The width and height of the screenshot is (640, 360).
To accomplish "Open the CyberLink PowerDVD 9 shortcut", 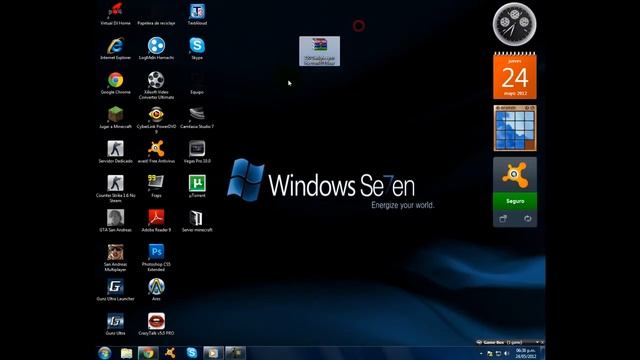I will (156, 120).
